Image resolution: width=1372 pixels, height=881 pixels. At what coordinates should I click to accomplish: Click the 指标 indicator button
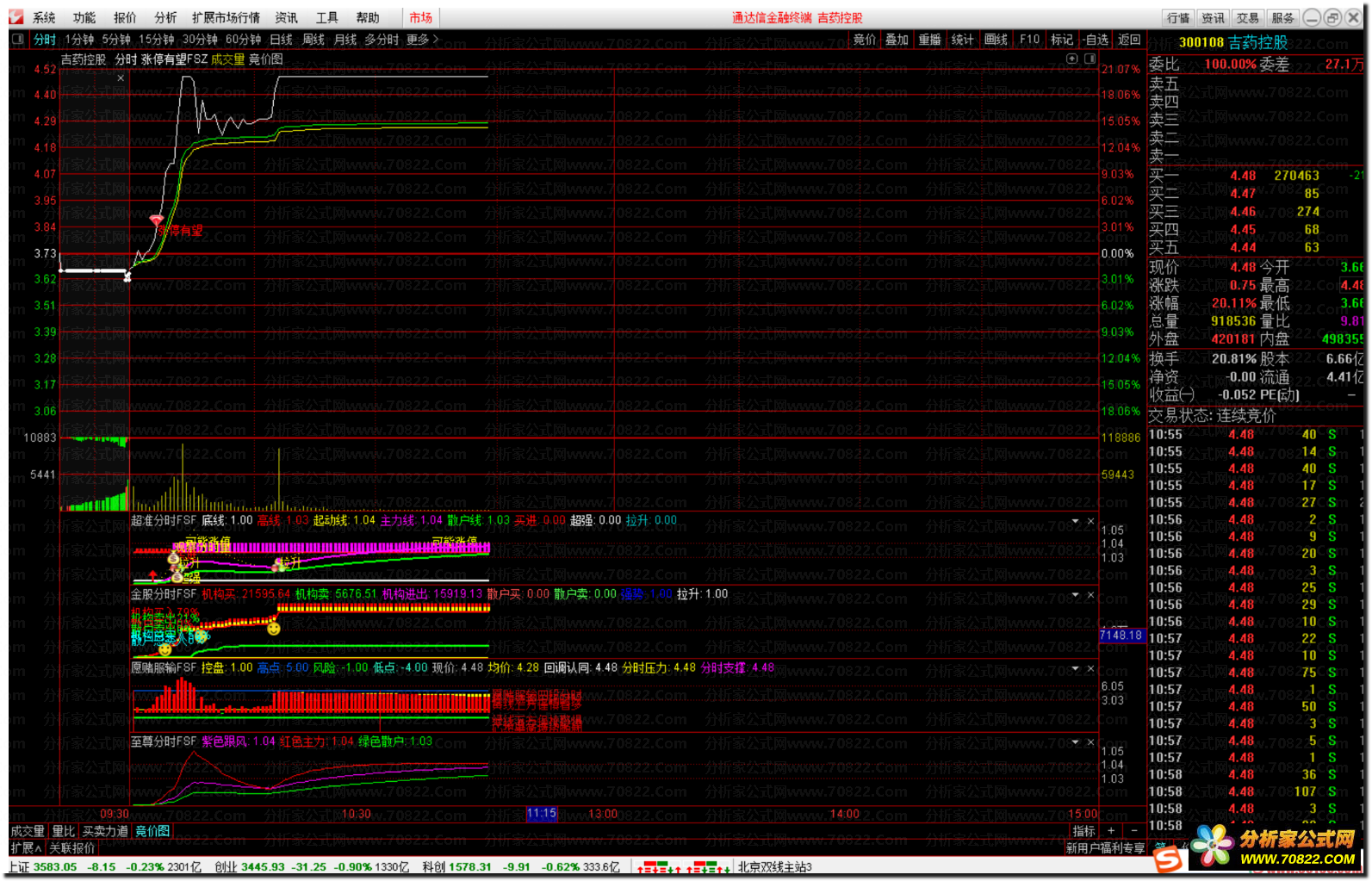(x=1083, y=831)
